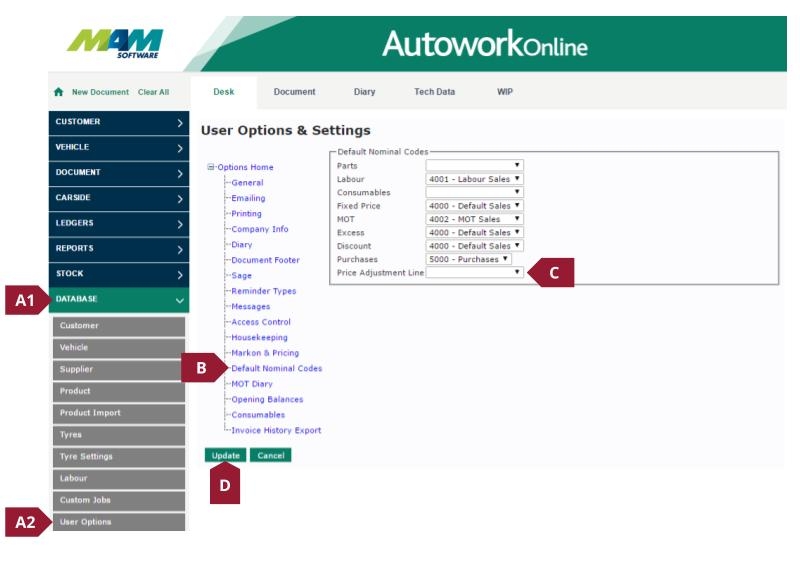Open the Parts nominal code dropdown
Viewport: 800px width, 562px height.
coord(474,165)
